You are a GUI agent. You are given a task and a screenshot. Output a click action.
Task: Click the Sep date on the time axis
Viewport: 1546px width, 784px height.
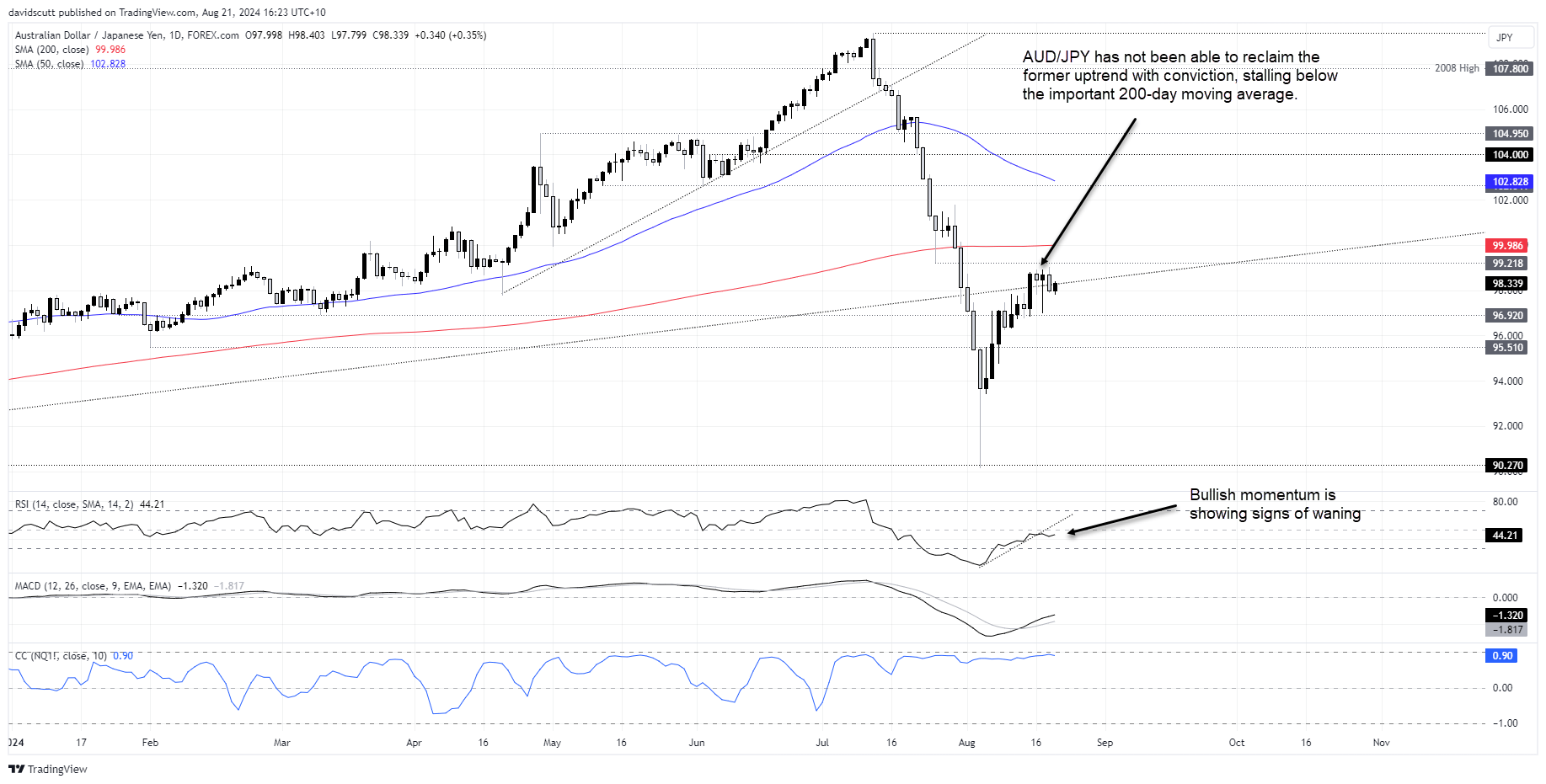tap(1105, 743)
